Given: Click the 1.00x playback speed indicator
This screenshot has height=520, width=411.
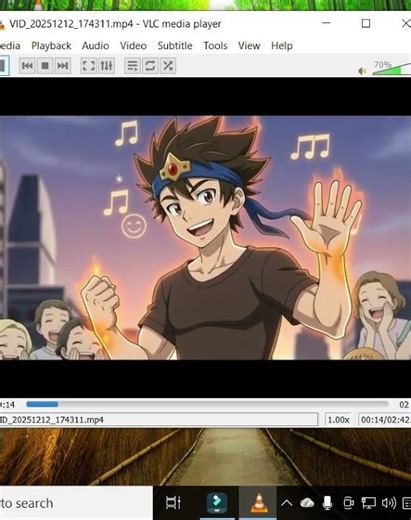Looking at the screenshot, I should coord(338,420).
